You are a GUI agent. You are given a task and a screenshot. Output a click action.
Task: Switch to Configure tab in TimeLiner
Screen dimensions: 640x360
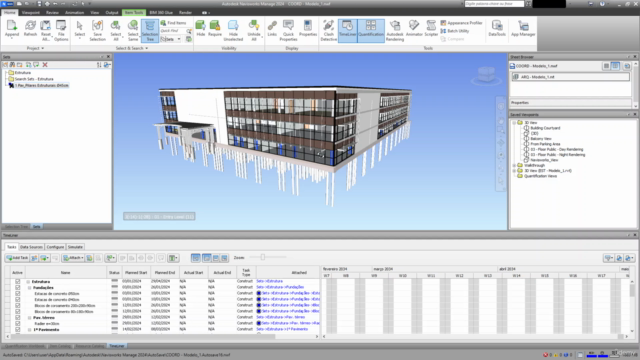55,247
